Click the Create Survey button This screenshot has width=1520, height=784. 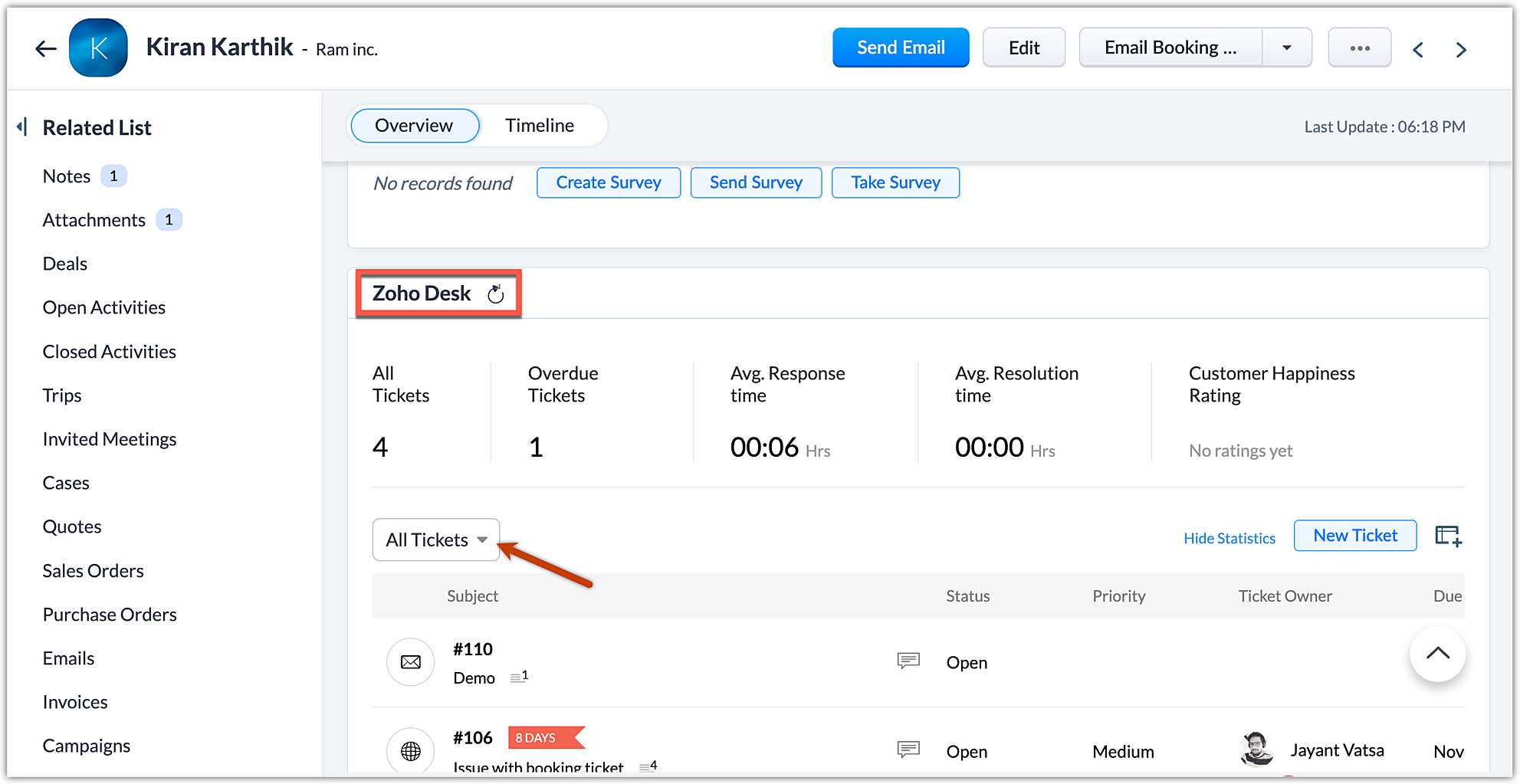(x=609, y=182)
